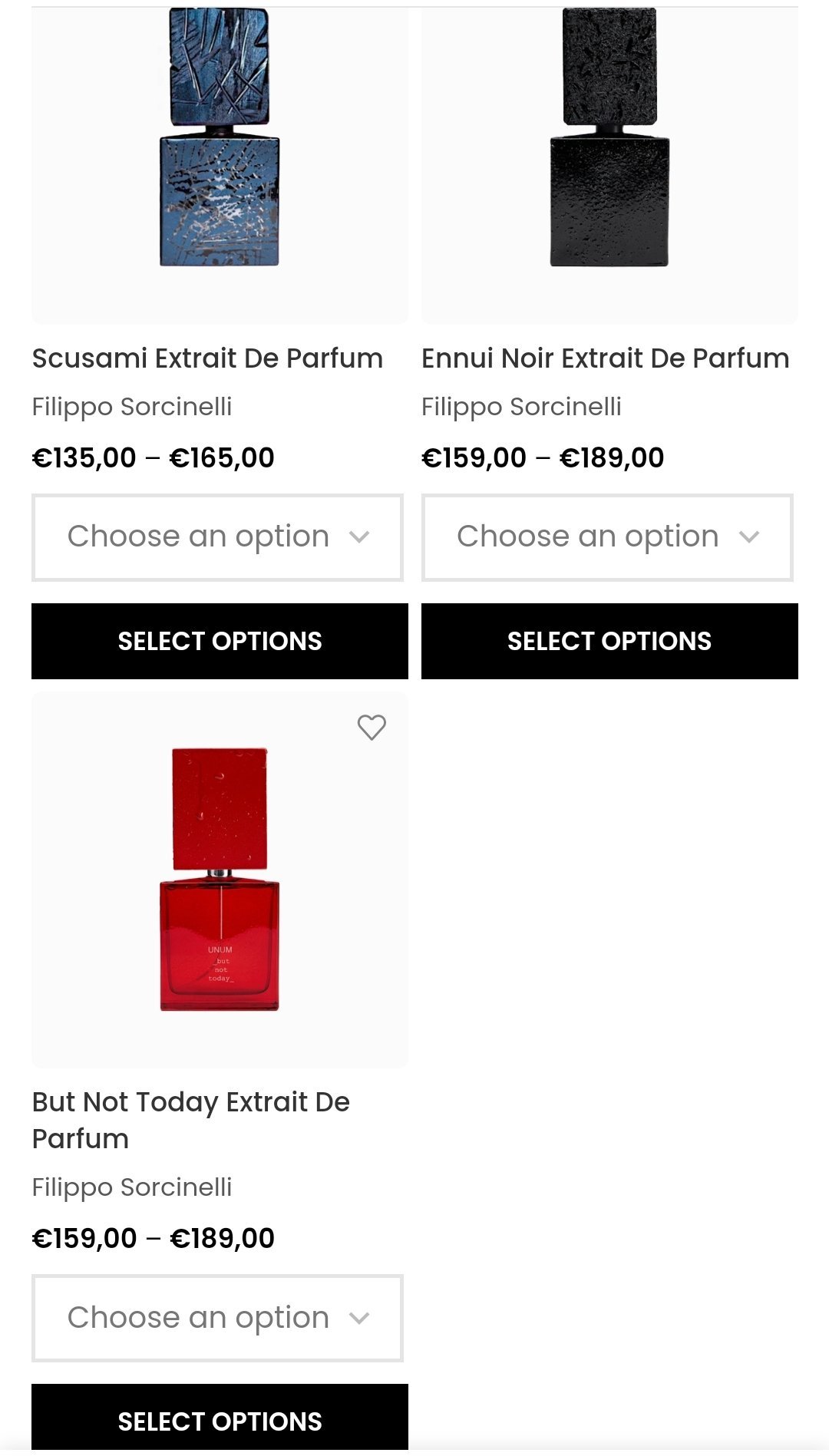View the blue Scusami bottle image
Image resolution: width=829 pixels, height=1456 pixels.
pyautogui.click(x=220, y=138)
